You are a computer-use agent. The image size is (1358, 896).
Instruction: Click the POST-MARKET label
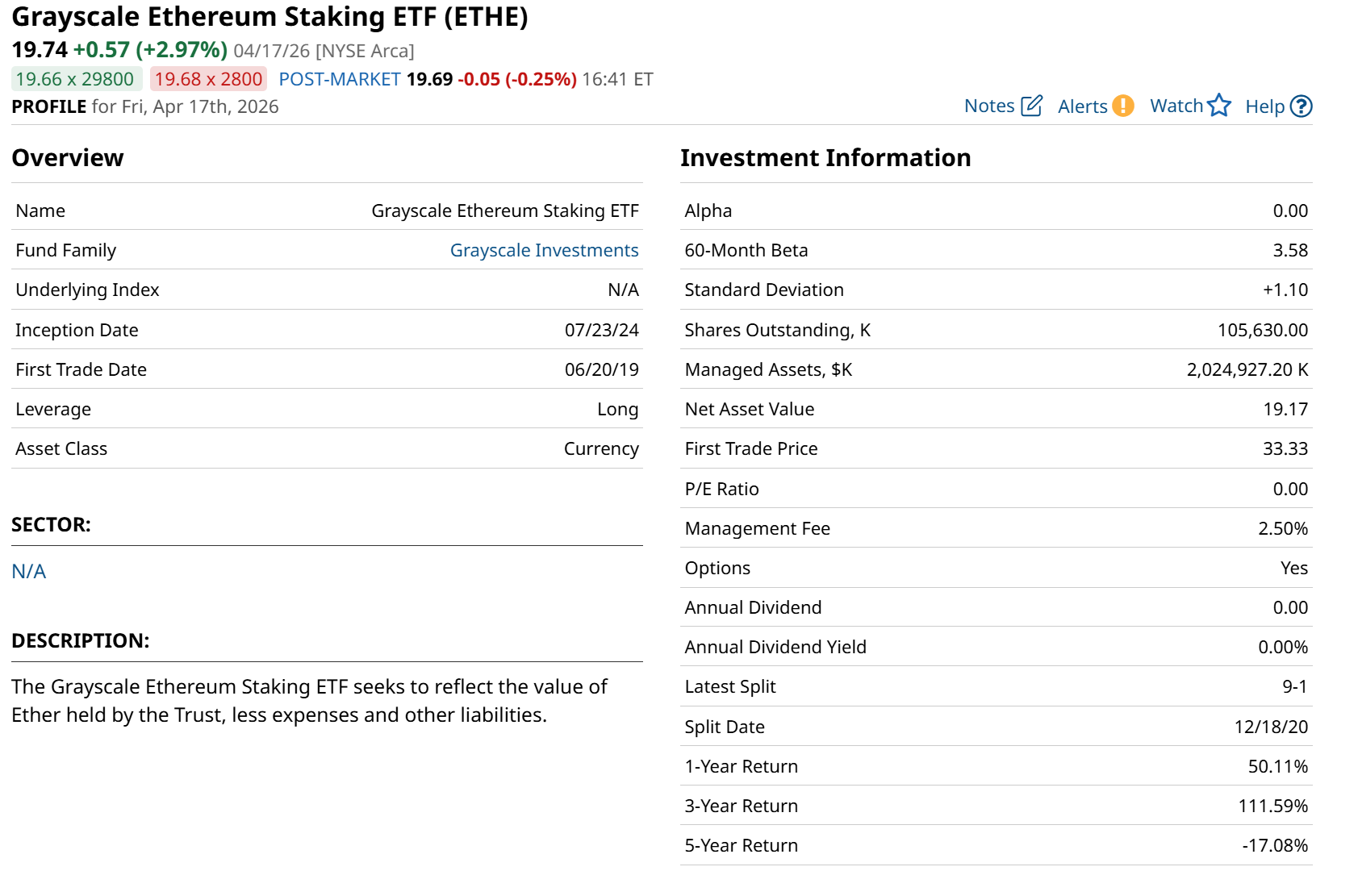340,79
